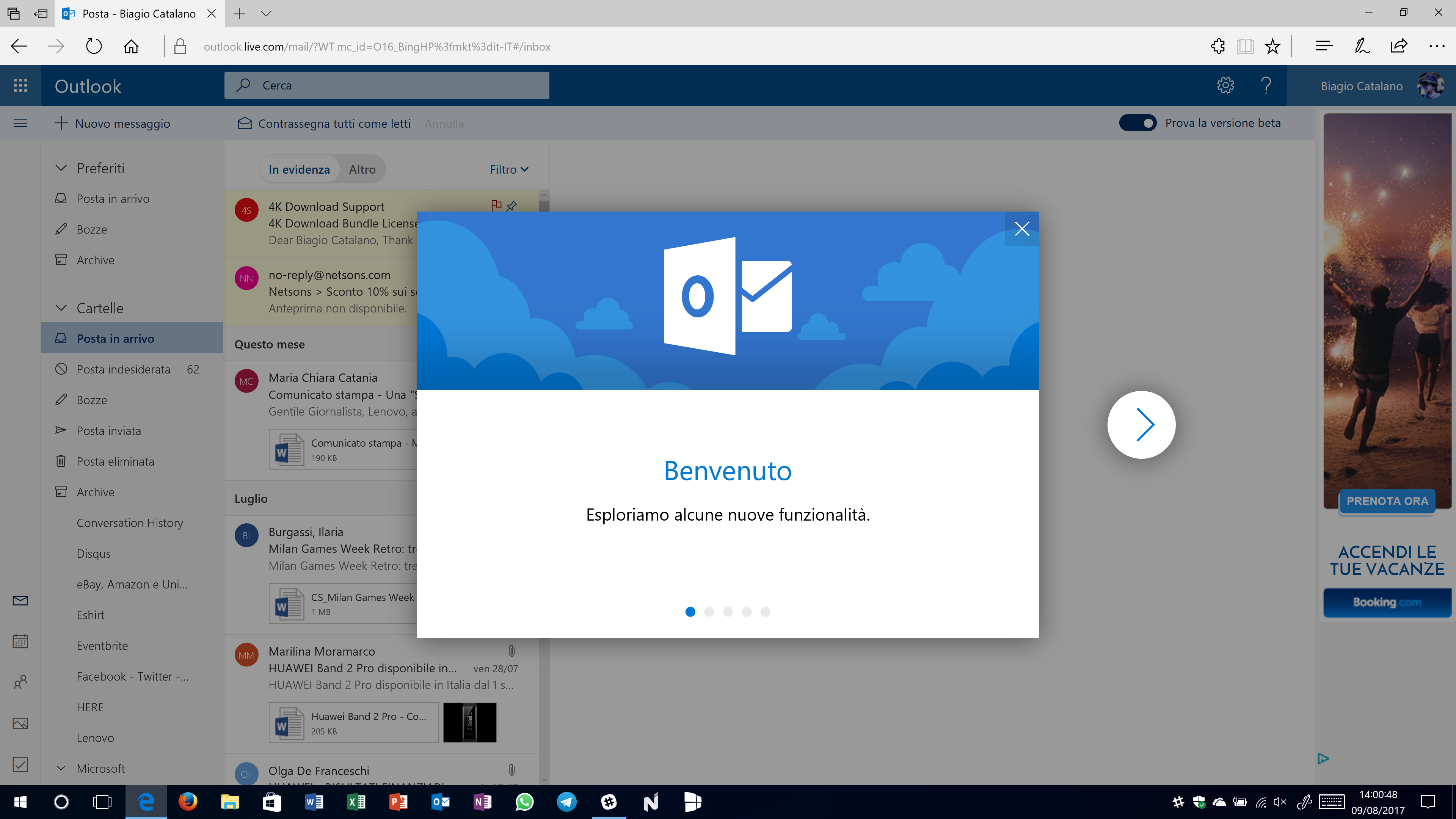This screenshot has height=819, width=1456.
Task: Open Biagio Catalano account menu
Action: 1371,86
